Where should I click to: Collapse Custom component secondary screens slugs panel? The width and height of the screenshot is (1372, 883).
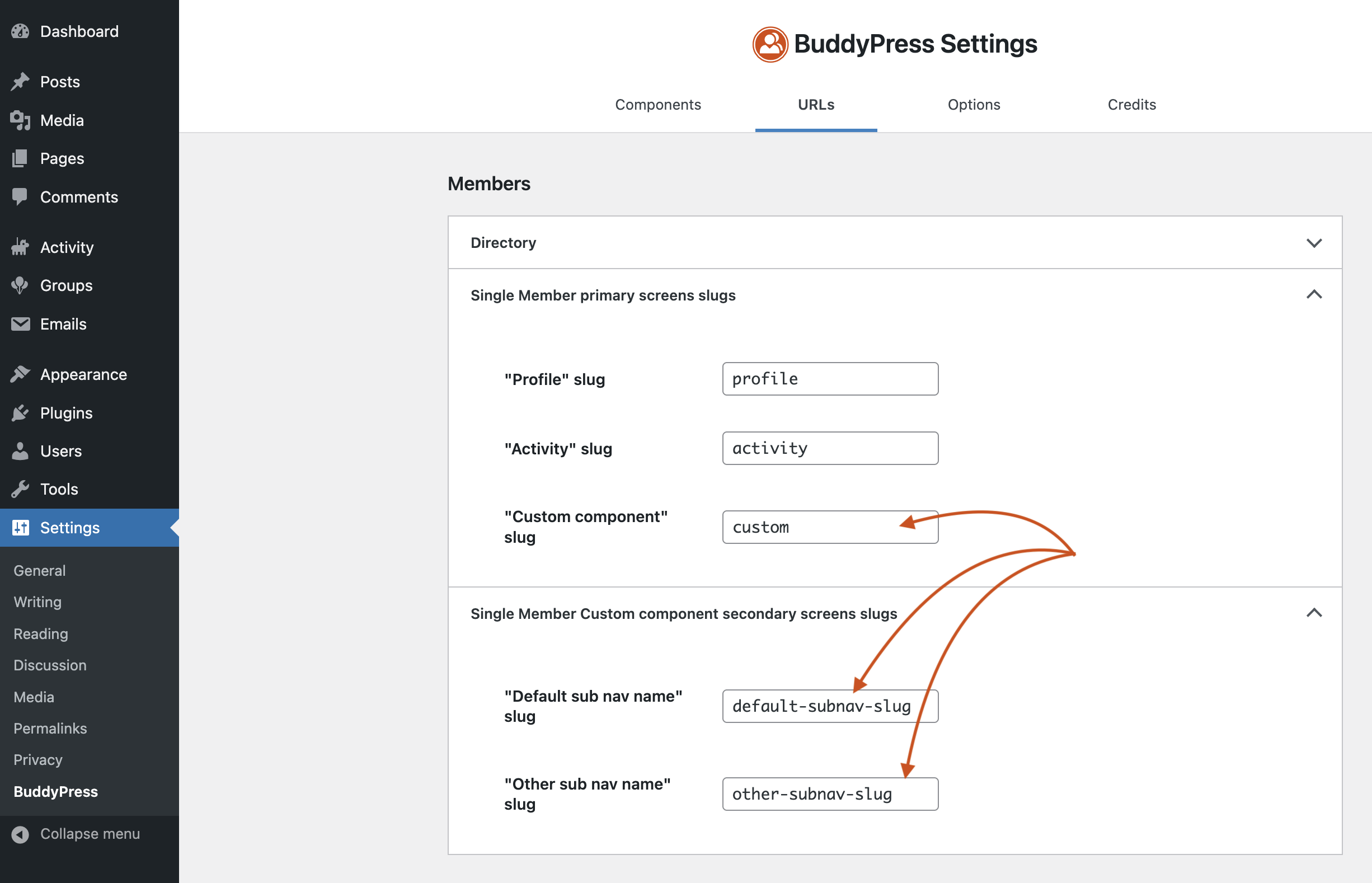click(1314, 613)
